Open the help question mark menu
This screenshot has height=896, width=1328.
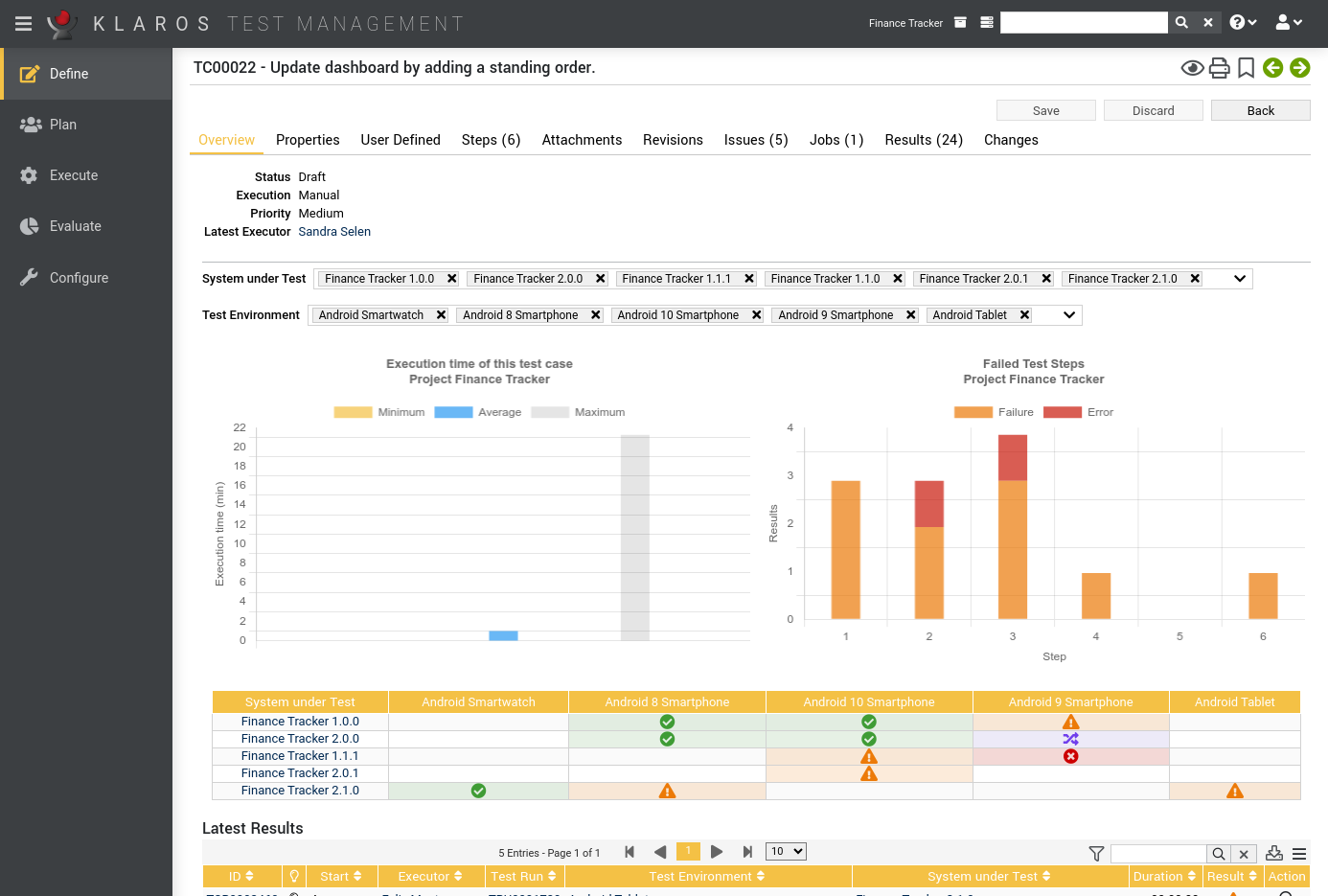(x=1243, y=23)
